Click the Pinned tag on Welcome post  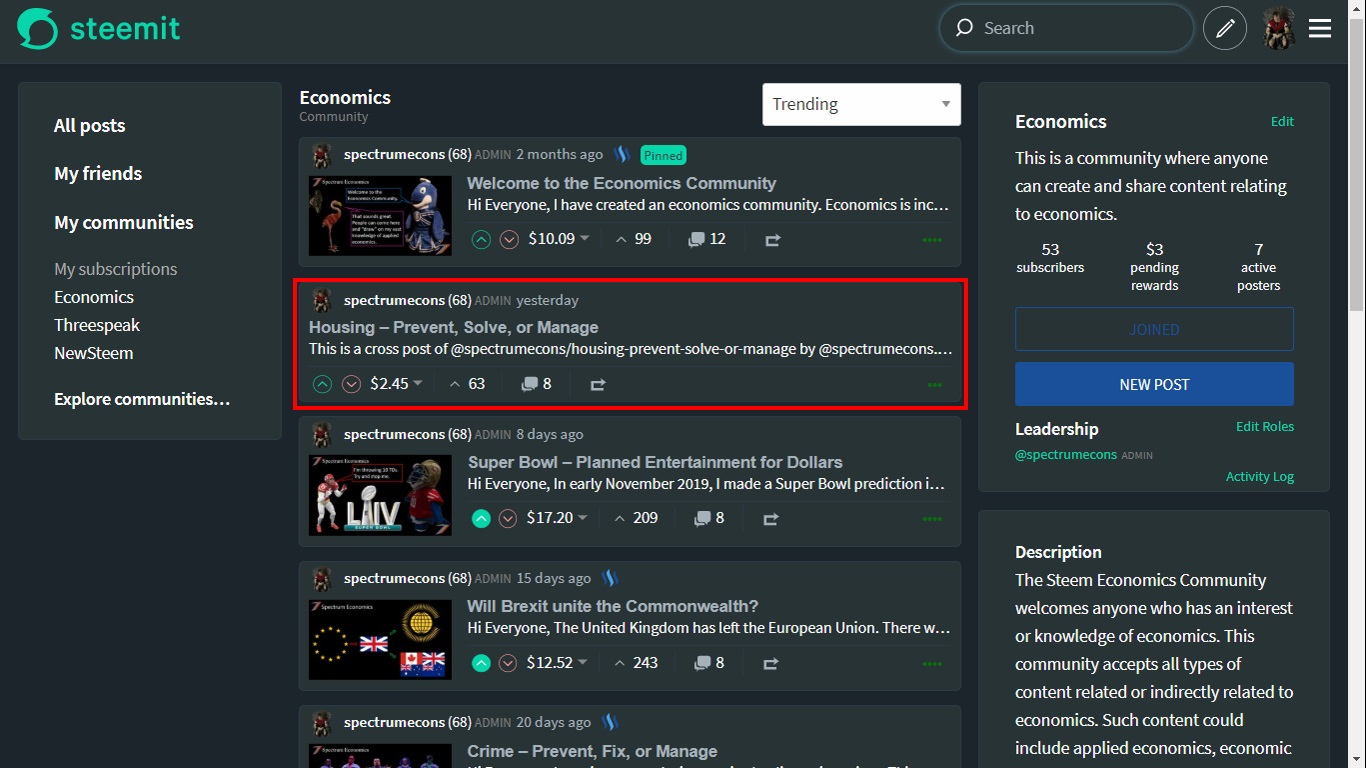(663, 155)
